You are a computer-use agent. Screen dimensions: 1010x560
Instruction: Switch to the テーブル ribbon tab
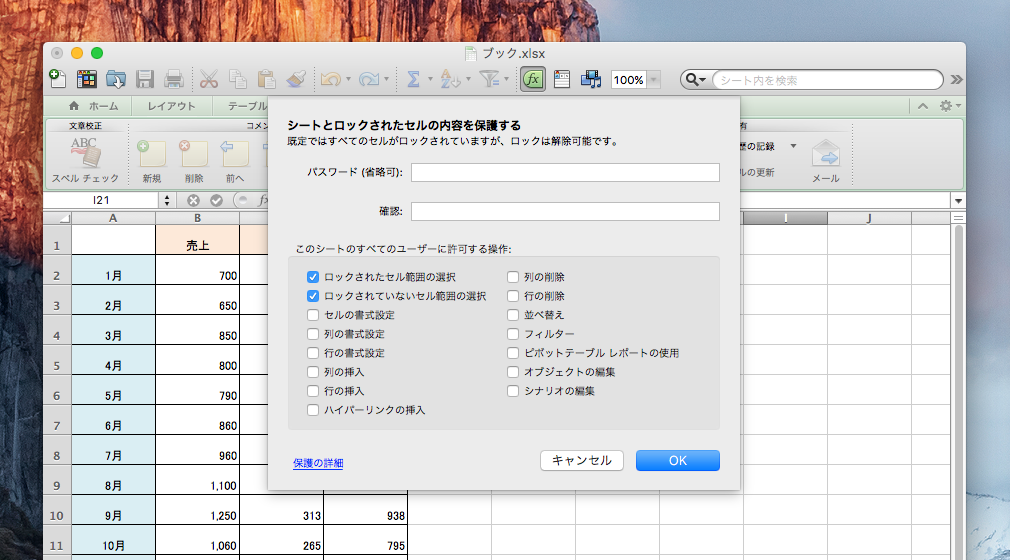[247, 106]
